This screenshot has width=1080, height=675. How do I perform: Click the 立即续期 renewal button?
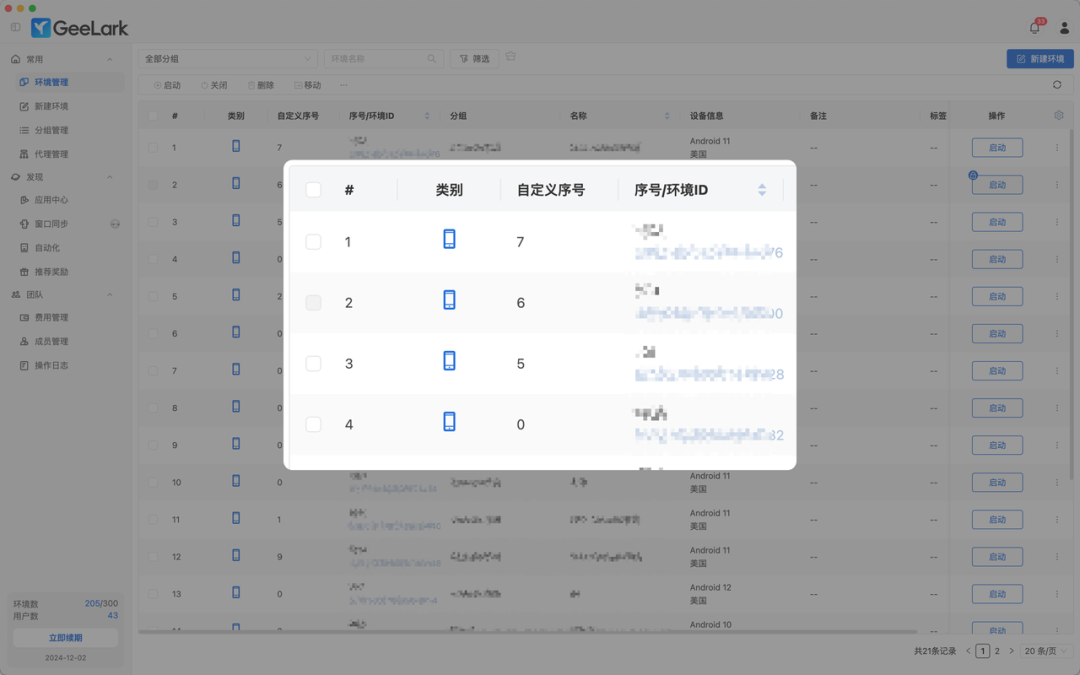point(65,636)
